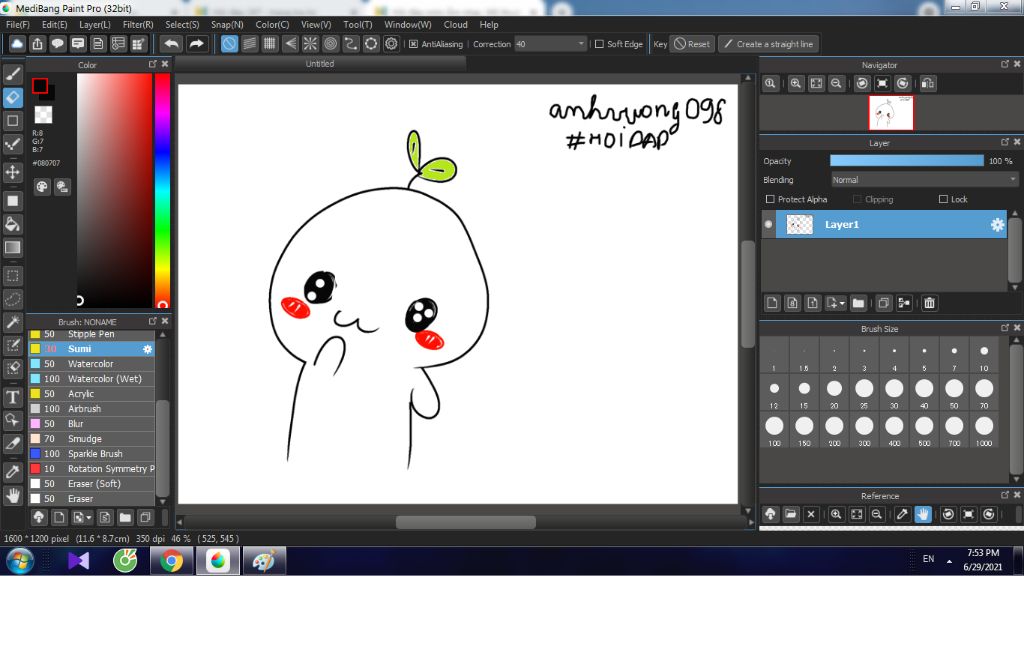Open Chrome from the taskbar

pos(171,561)
